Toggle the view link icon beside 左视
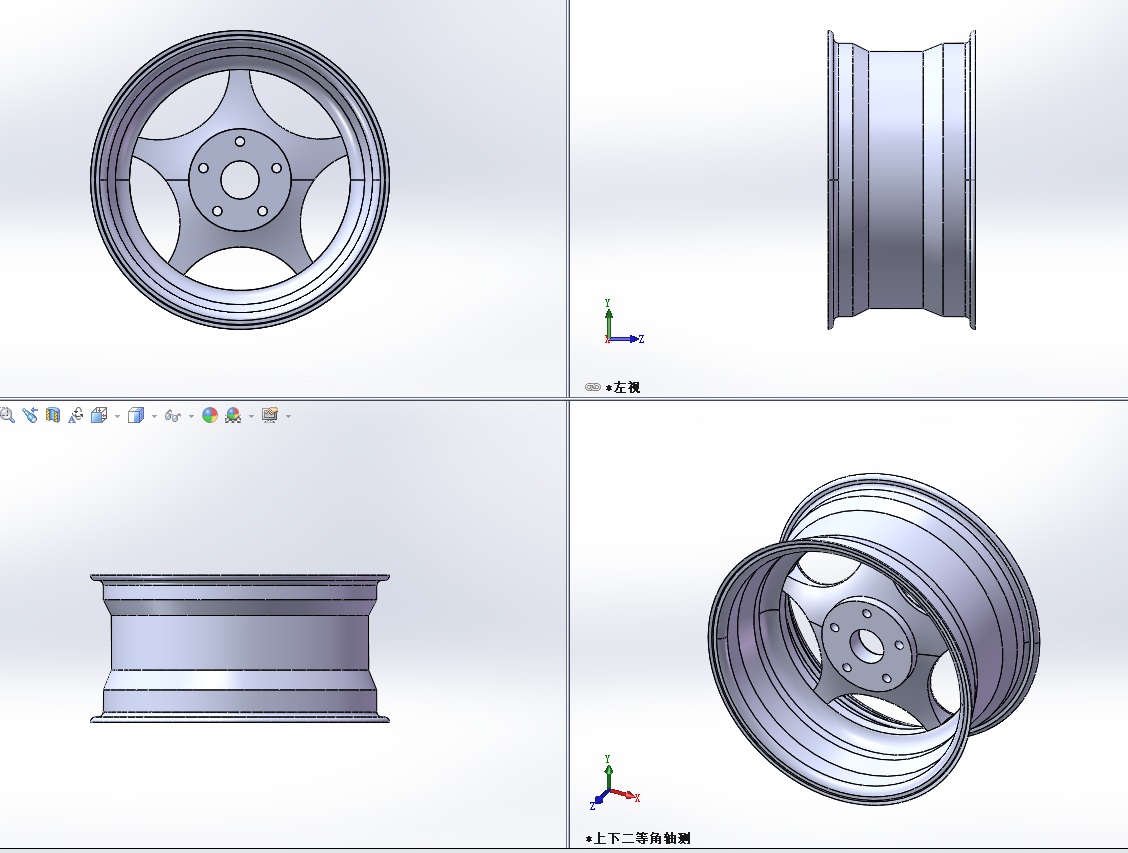 [592, 387]
